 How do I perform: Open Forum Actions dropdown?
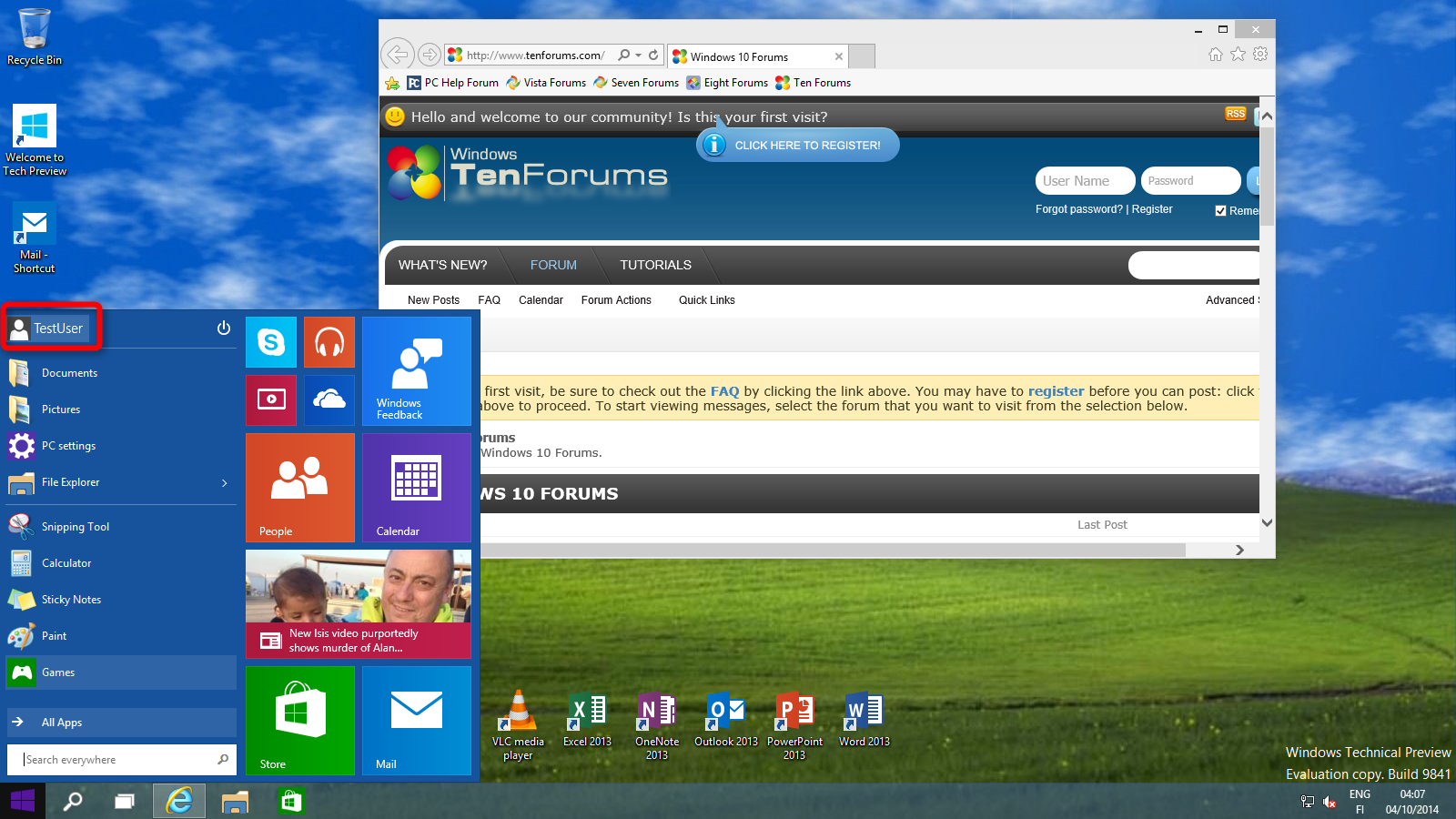click(x=616, y=300)
